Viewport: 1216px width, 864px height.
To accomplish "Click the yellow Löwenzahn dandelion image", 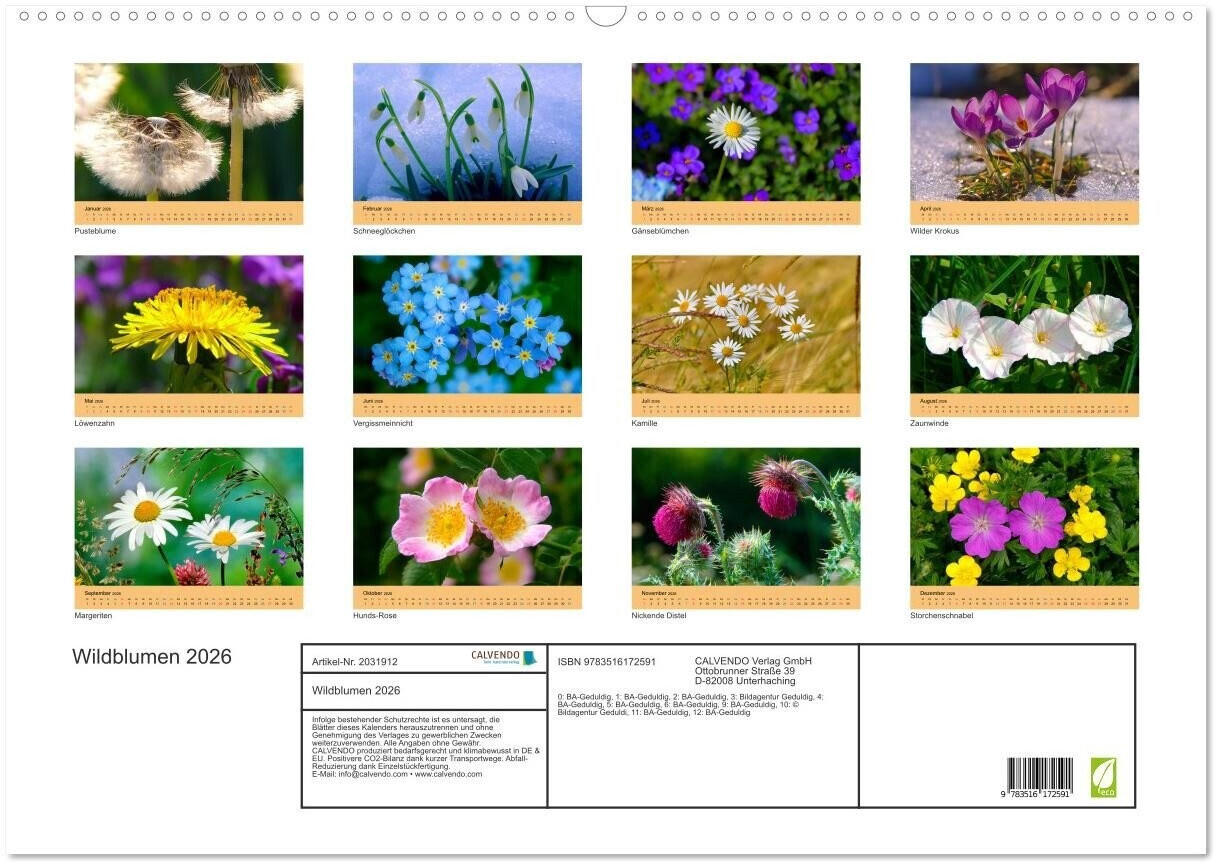I will (189, 324).
